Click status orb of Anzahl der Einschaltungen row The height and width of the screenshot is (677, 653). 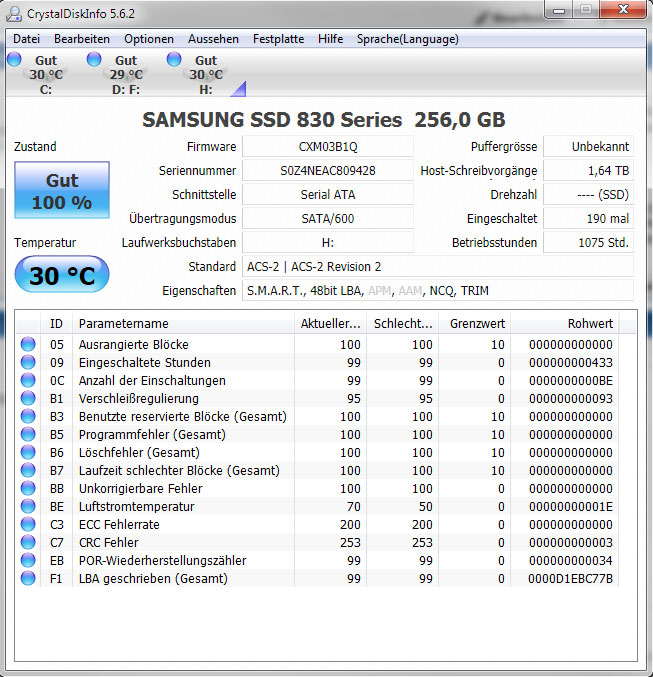[28, 380]
